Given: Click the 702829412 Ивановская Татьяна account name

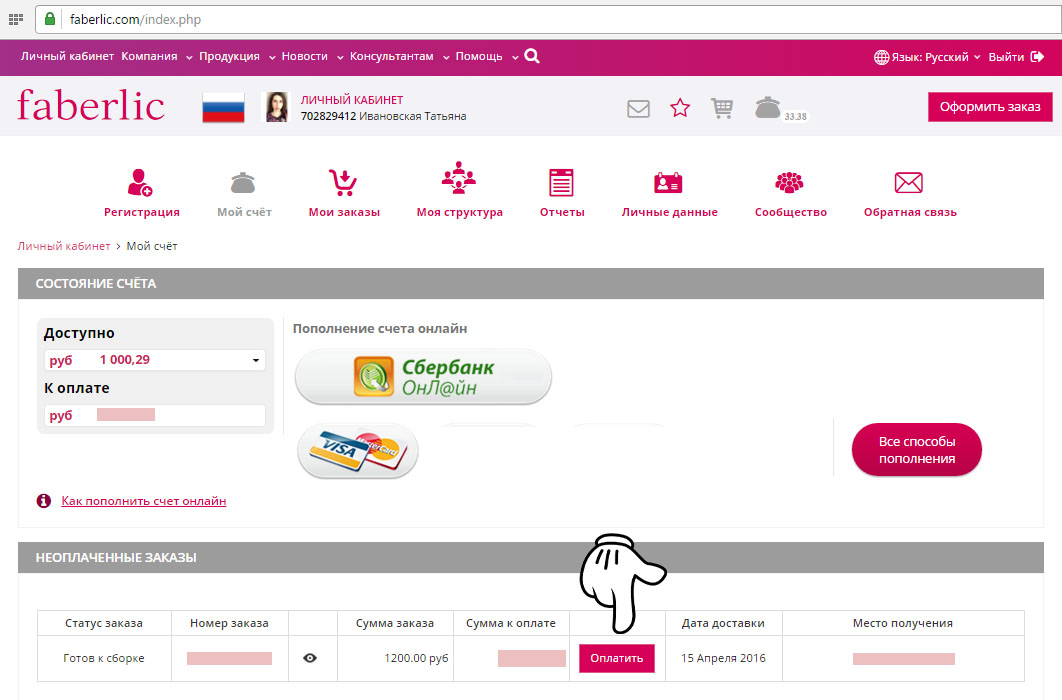Looking at the screenshot, I should 383,116.
